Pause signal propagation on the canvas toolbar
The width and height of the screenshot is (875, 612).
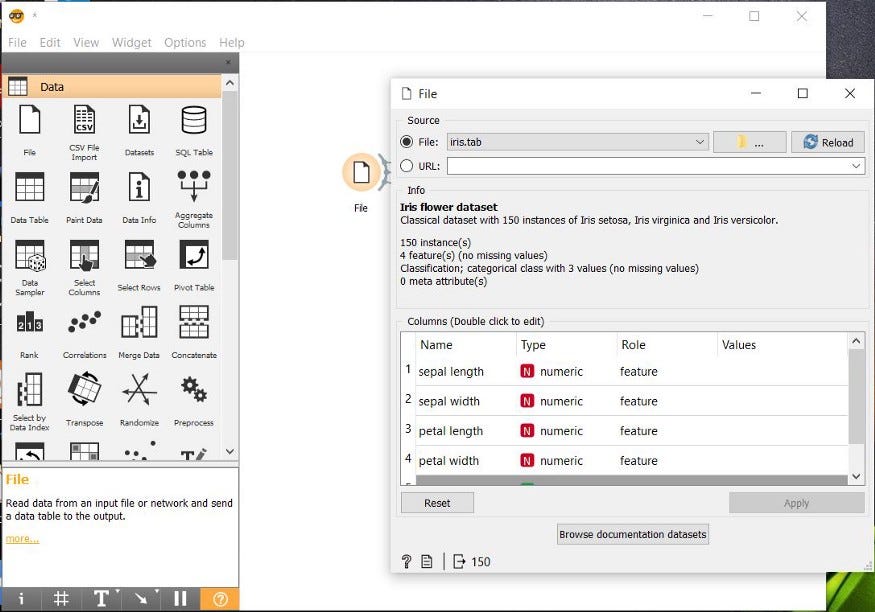coord(179,598)
